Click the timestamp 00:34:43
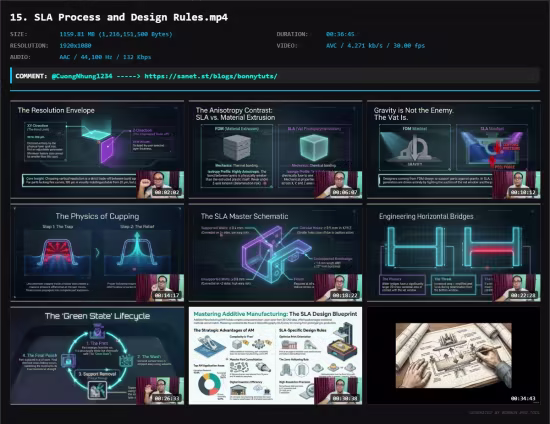This screenshot has width=550, height=424. pyautogui.click(x=523, y=398)
